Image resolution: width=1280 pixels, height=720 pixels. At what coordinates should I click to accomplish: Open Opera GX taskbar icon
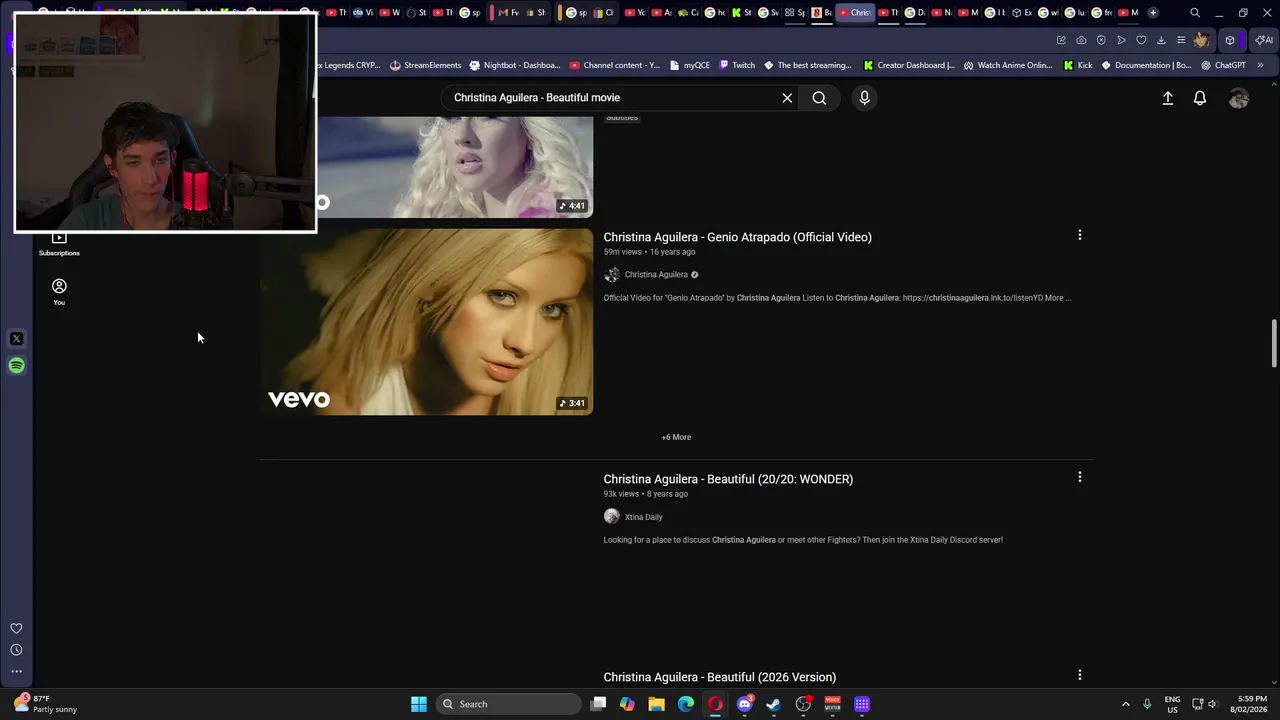(715, 704)
